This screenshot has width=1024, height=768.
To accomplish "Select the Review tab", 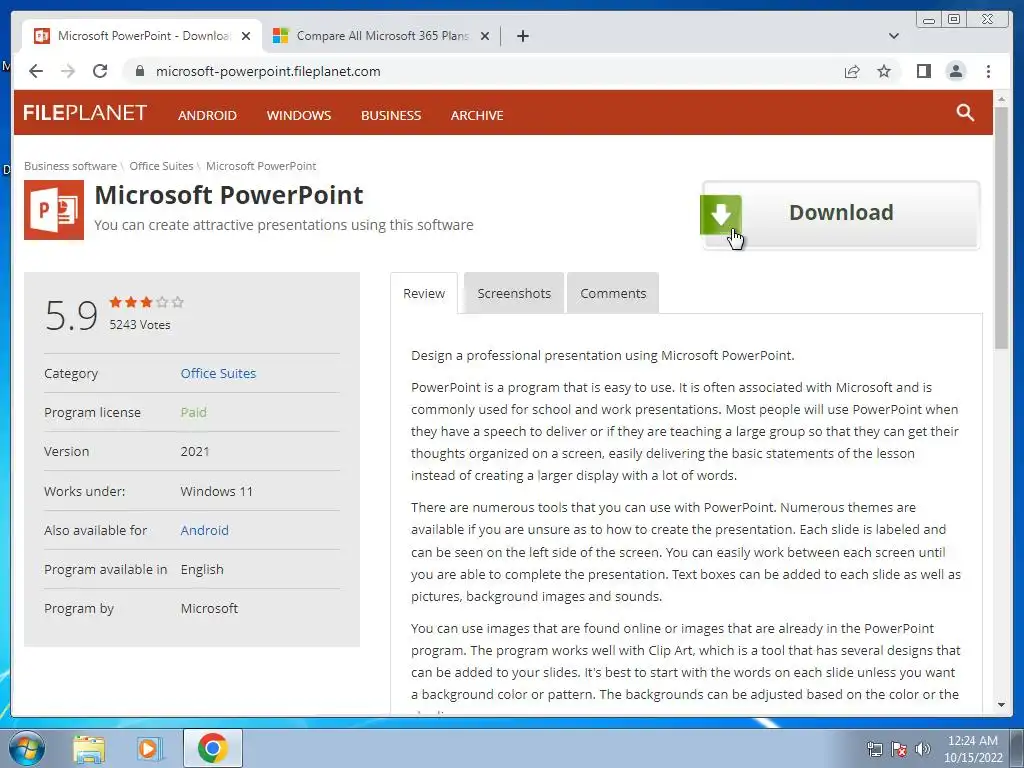I will [x=424, y=294].
